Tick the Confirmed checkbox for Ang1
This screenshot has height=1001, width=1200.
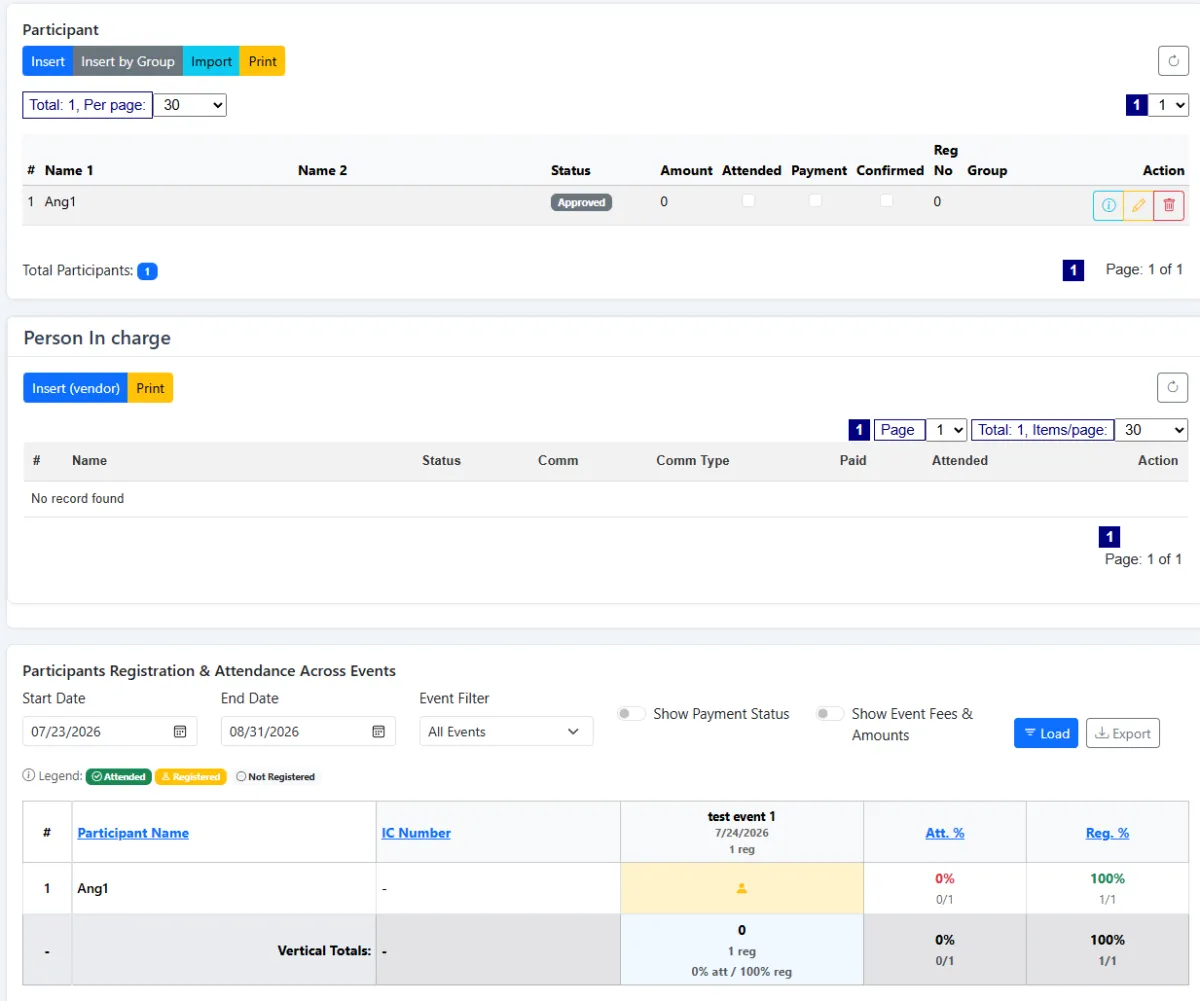(887, 201)
